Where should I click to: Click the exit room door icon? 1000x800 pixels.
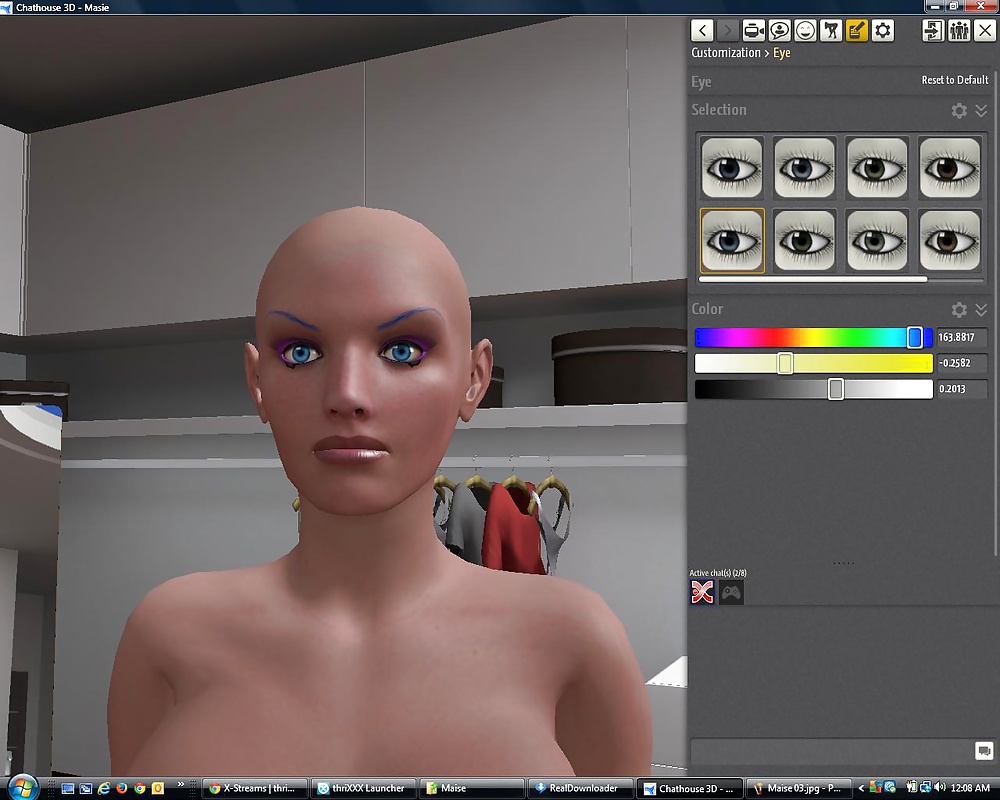[x=933, y=31]
